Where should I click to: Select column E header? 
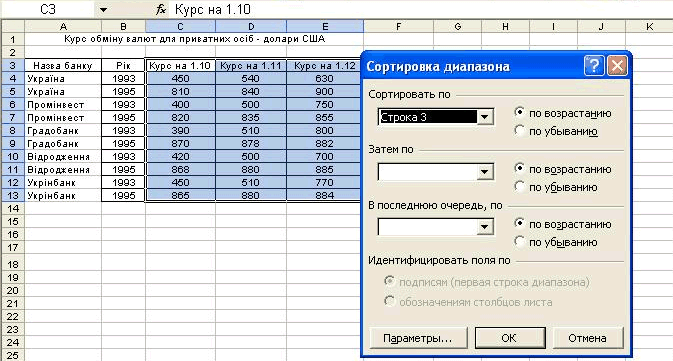point(325,27)
